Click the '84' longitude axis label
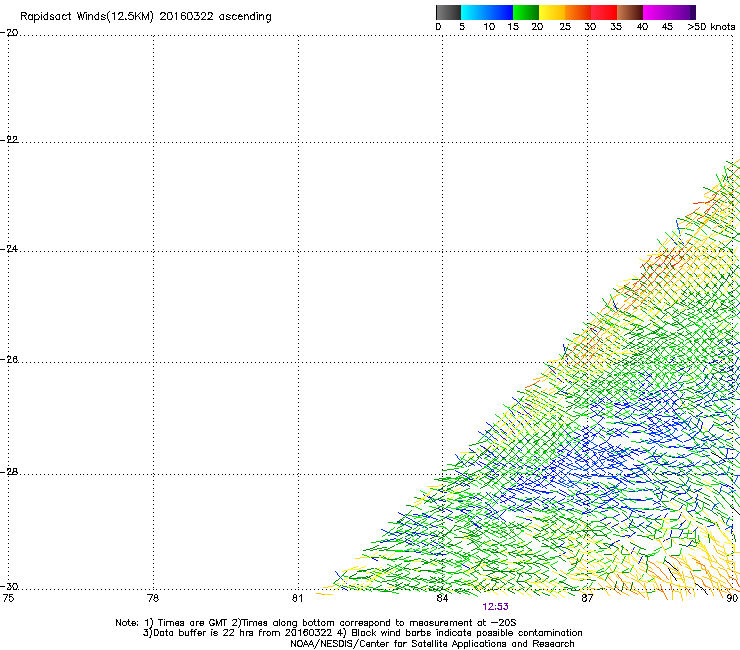Screen dimensions: 740x650 (x=442, y=598)
